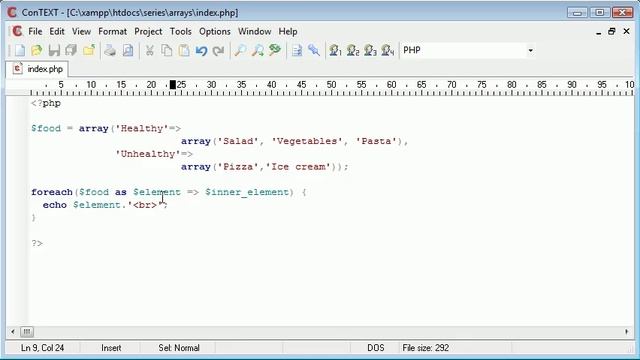Image resolution: width=640 pixels, height=360 pixels.
Task: Click the Save All files icon
Action: [71, 51]
